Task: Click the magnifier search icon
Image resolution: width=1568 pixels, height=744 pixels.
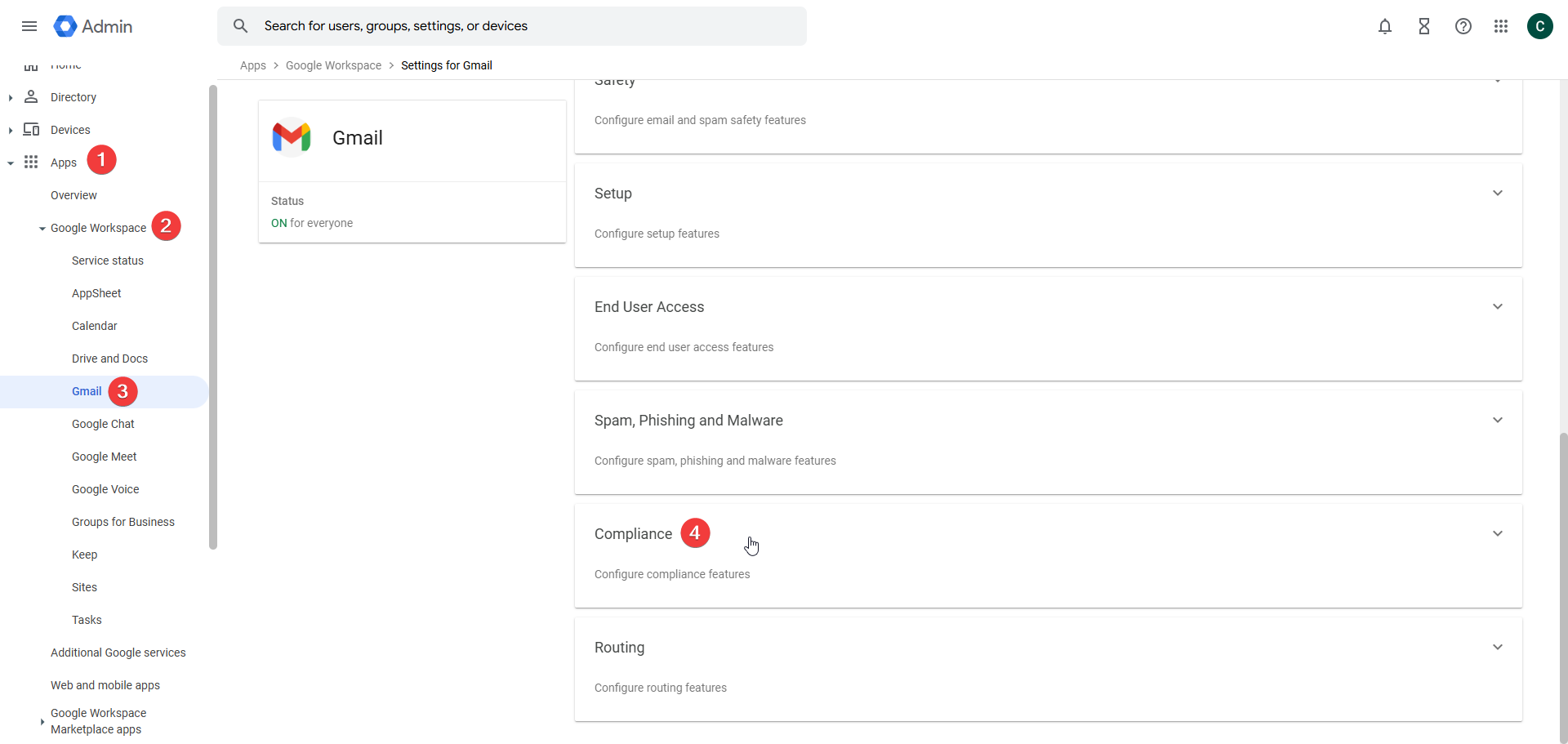Action: 240,26
